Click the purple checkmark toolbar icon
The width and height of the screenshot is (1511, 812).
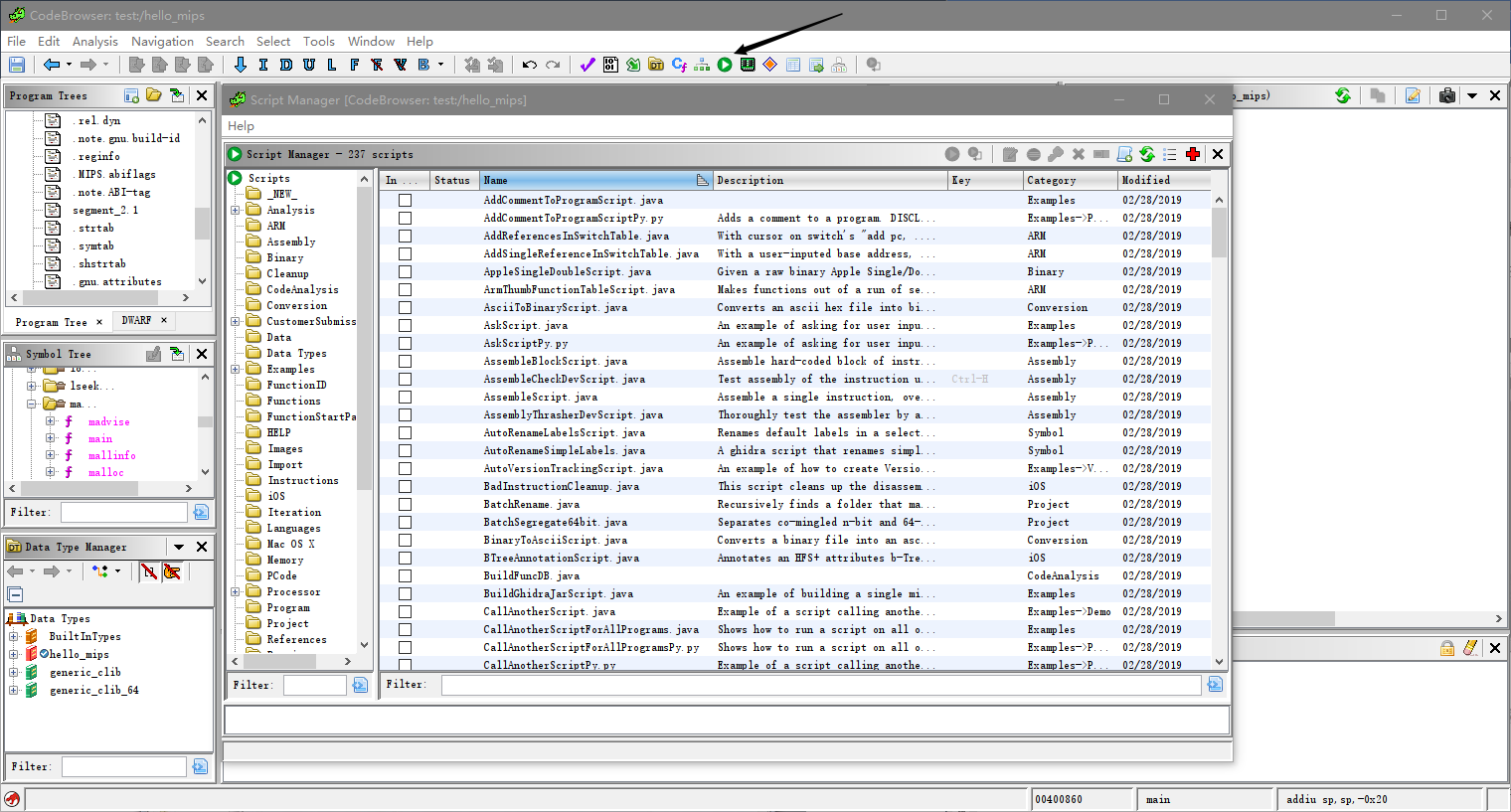[x=588, y=65]
